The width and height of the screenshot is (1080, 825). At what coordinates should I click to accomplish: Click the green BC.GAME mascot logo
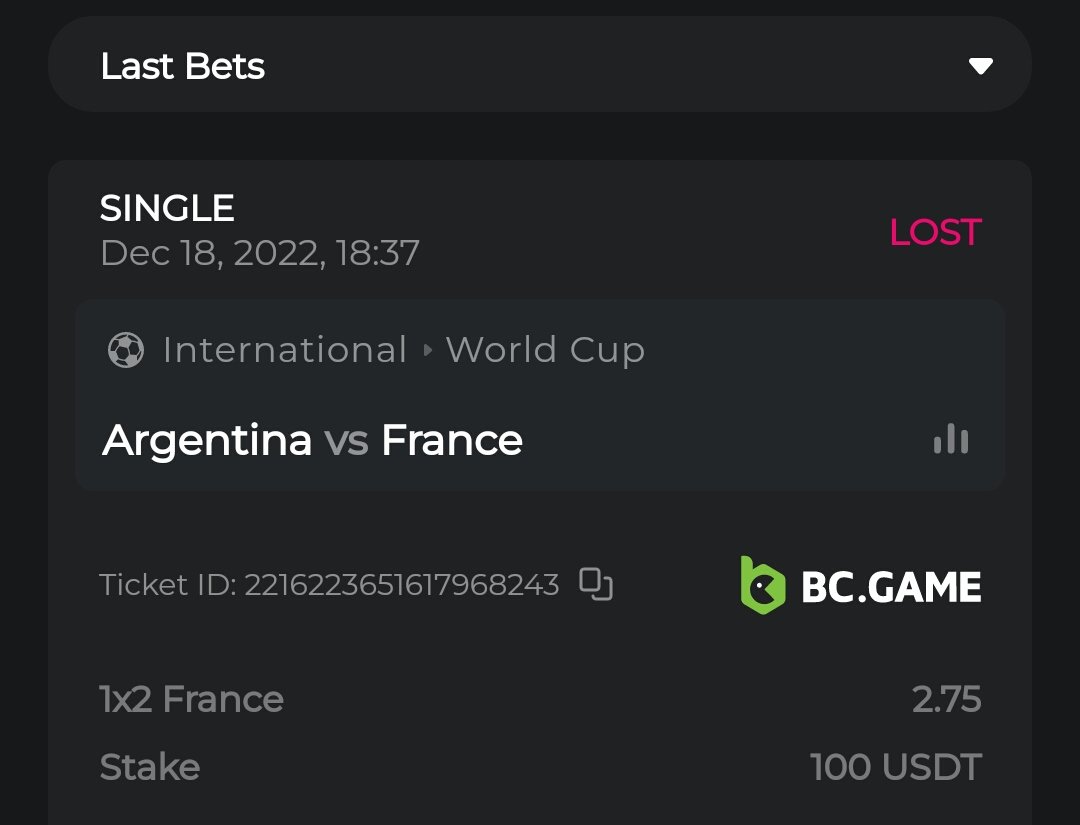[762, 585]
